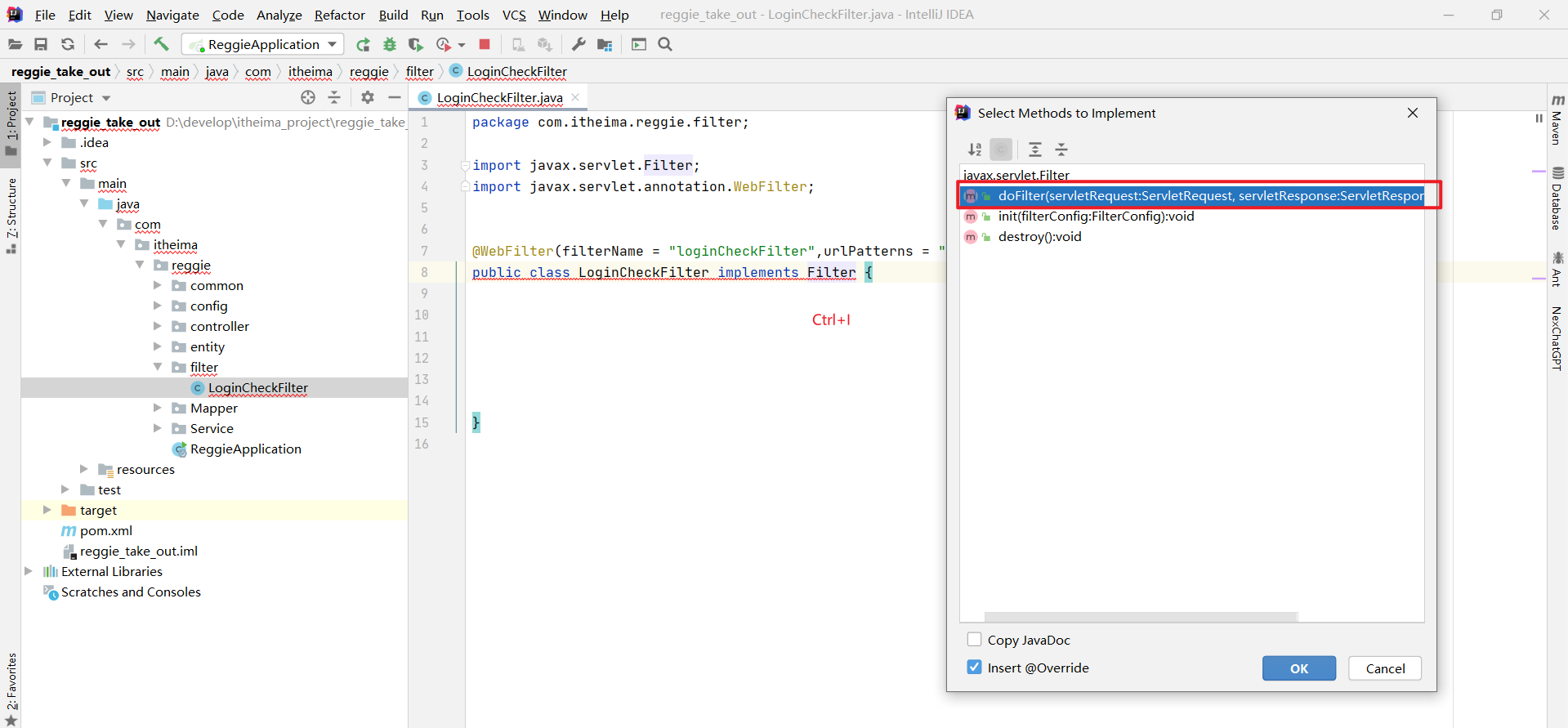Image resolution: width=1568 pixels, height=728 pixels.
Task: Expand the common package
Action: click(x=158, y=285)
